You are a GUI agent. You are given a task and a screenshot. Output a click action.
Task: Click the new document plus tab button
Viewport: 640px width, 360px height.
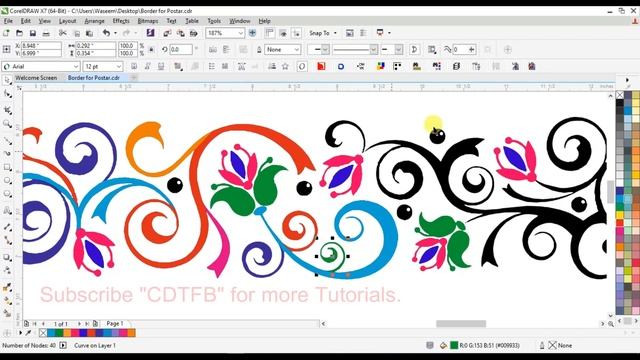133,78
